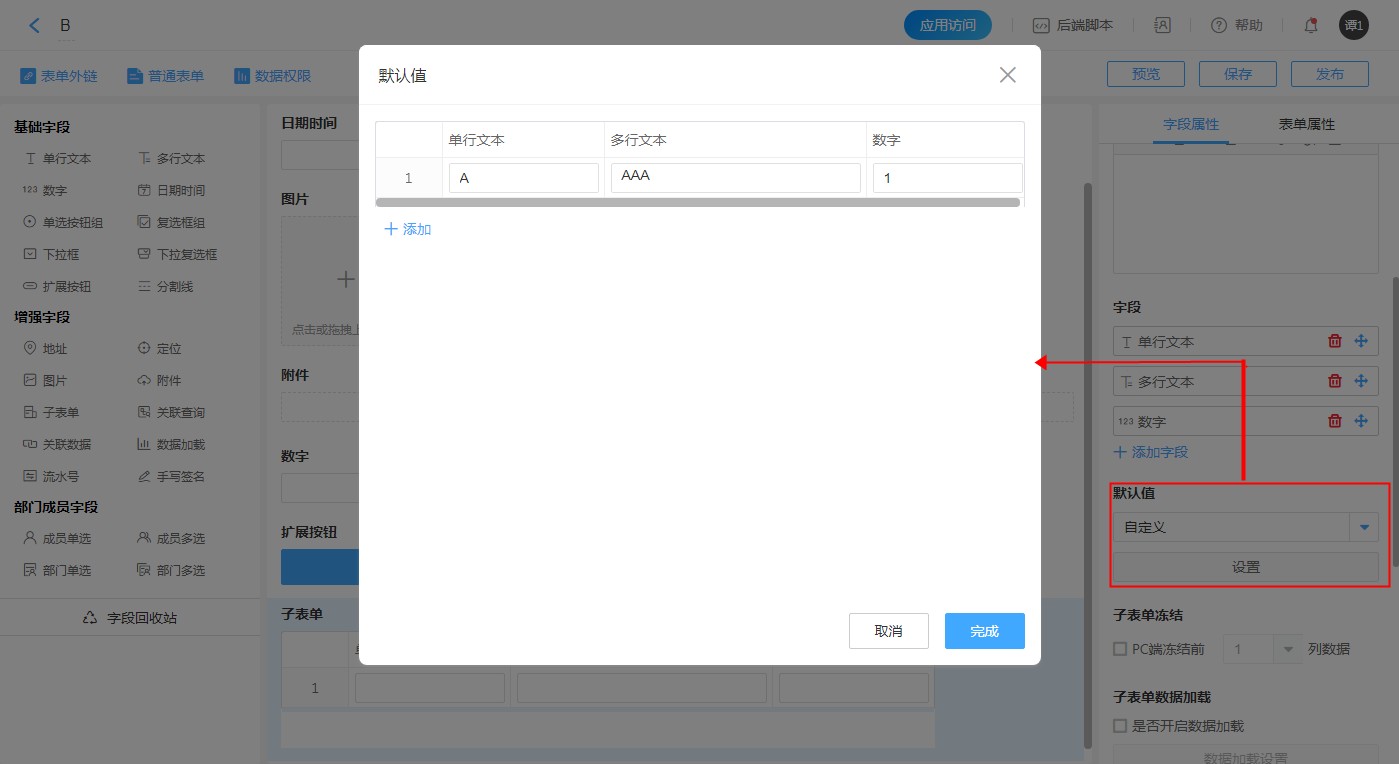The height and width of the screenshot is (764, 1399).
Task: Open the 字段回收站 recycle bin
Action: click(130, 618)
